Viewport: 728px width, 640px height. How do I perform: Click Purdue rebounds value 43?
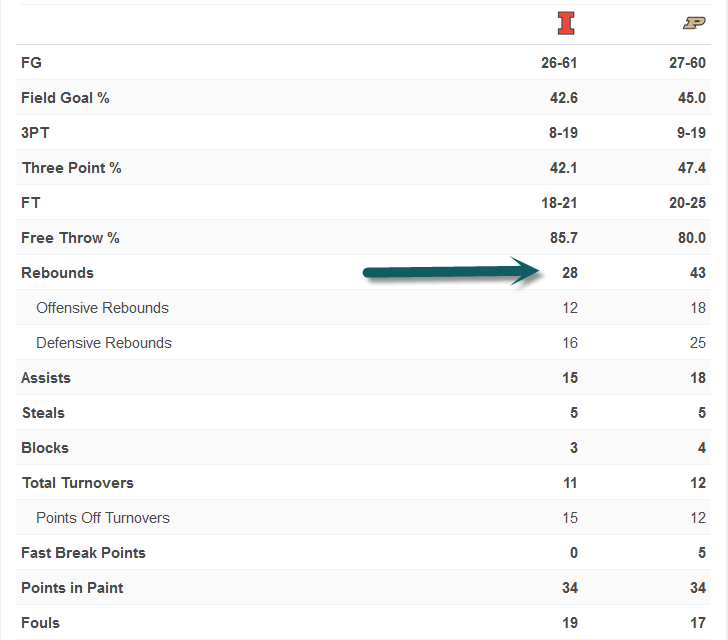point(696,273)
